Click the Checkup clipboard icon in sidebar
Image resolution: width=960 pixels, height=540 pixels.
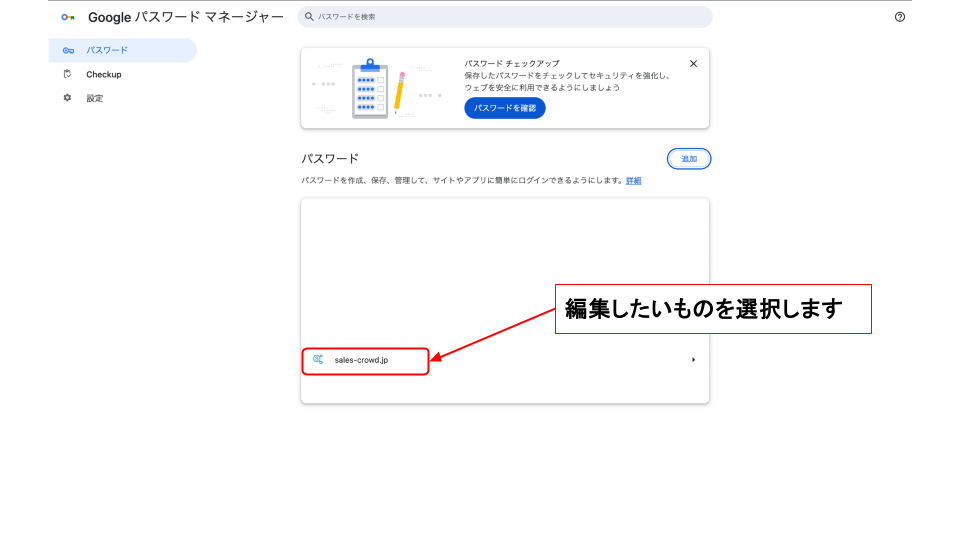coord(67,74)
